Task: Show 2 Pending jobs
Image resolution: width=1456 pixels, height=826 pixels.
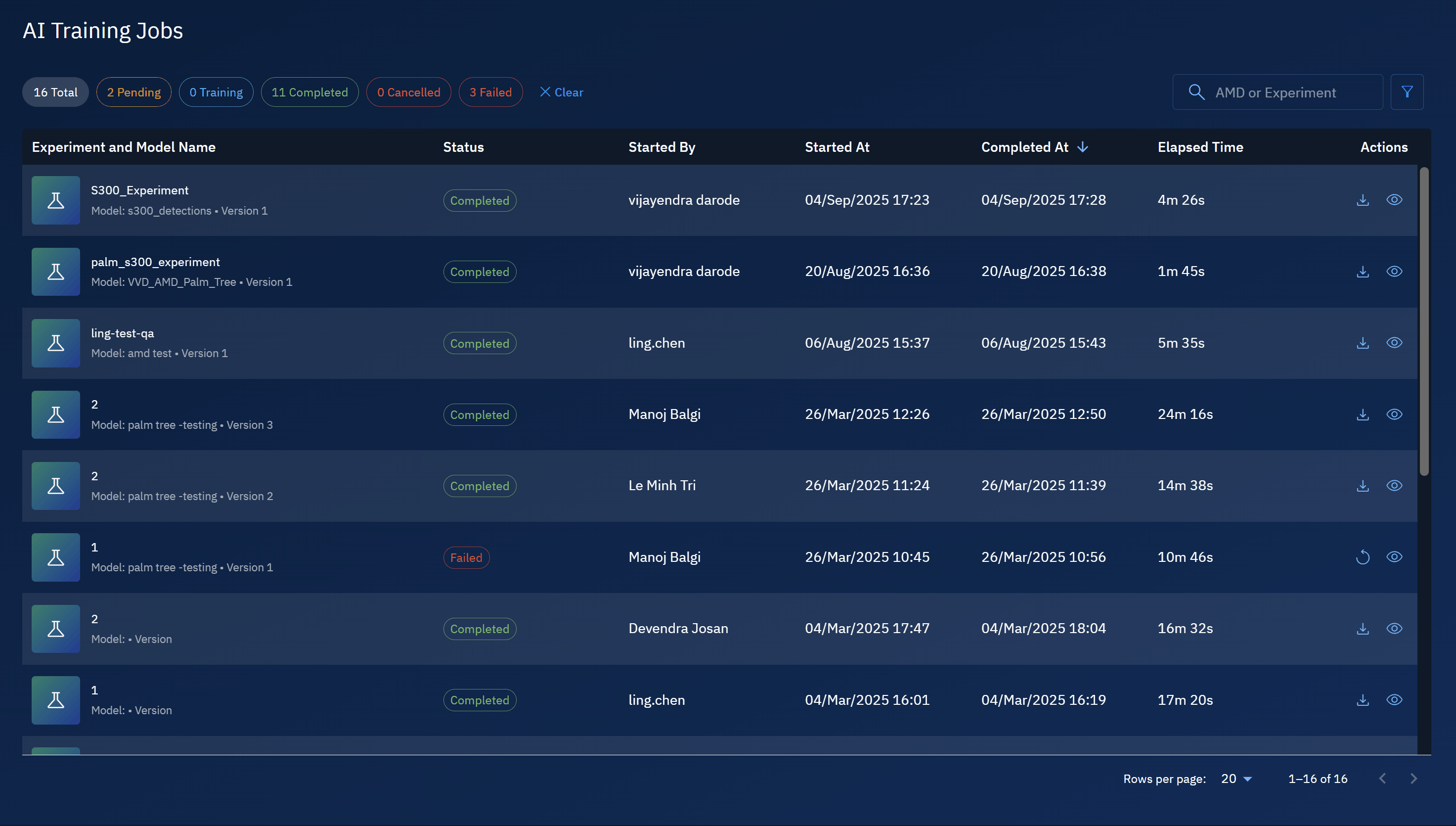Action: 134,92
